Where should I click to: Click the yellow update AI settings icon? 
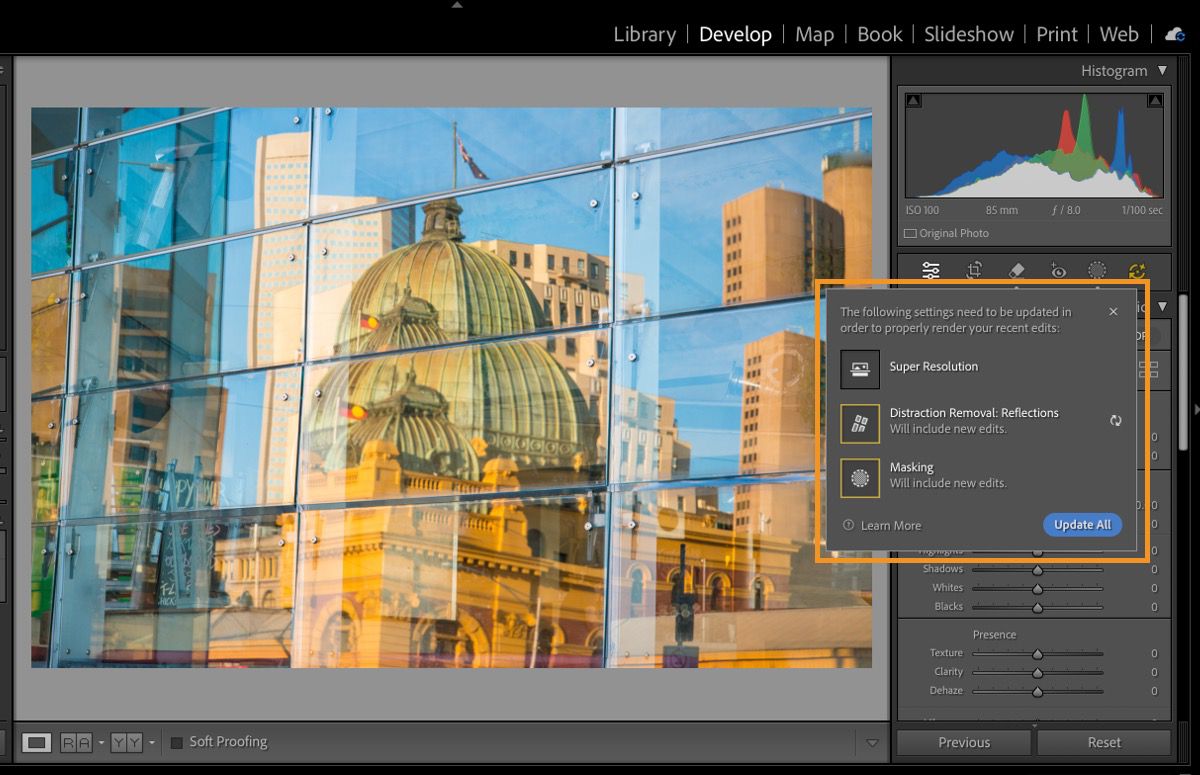coord(1137,270)
